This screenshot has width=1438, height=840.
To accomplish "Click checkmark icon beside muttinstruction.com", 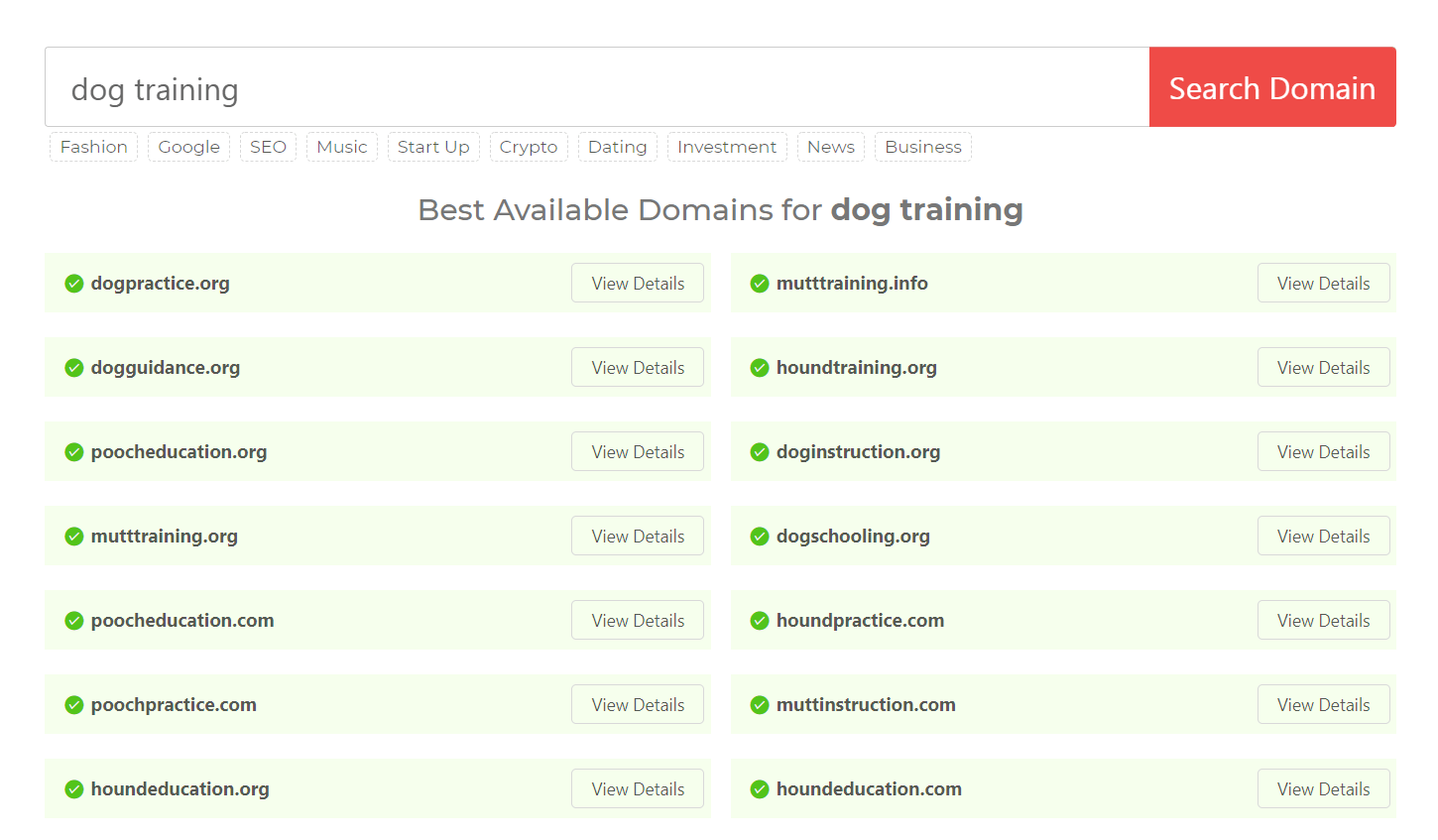I will pos(760,705).
